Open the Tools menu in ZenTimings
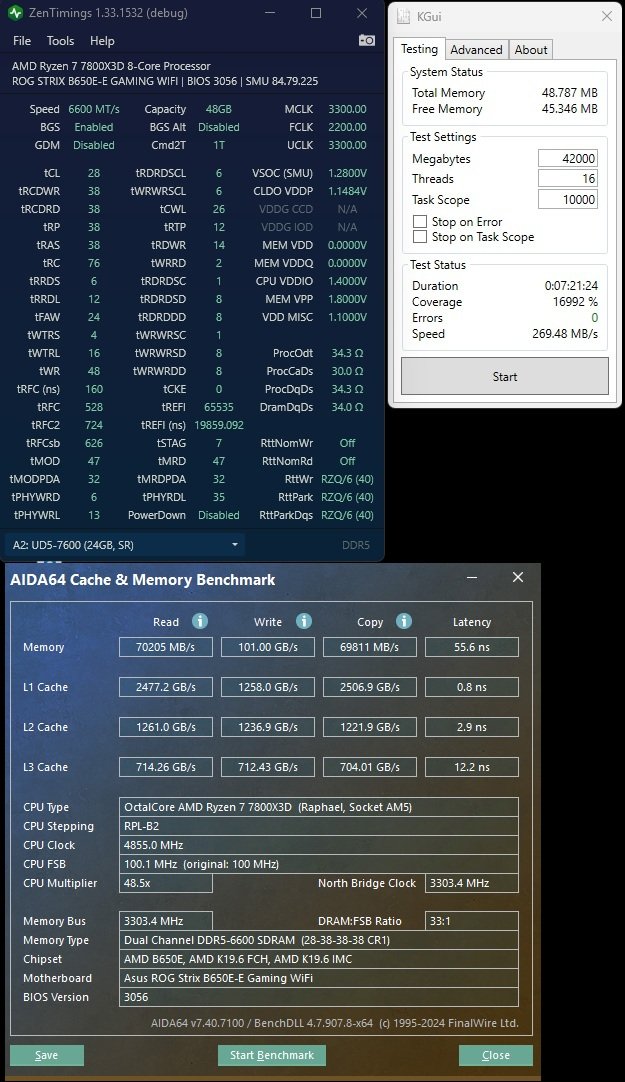 pos(60,41)
